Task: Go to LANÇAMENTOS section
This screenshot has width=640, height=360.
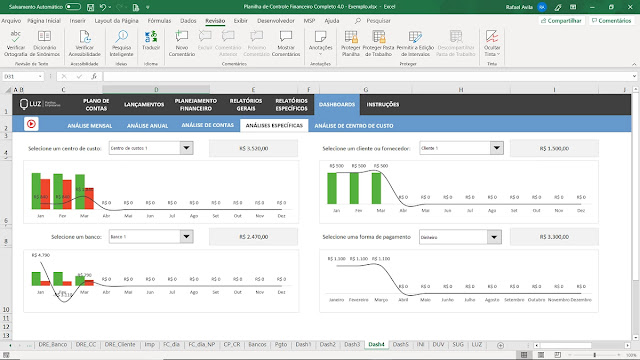Action: pyautogui.click(x=144, y=104)
